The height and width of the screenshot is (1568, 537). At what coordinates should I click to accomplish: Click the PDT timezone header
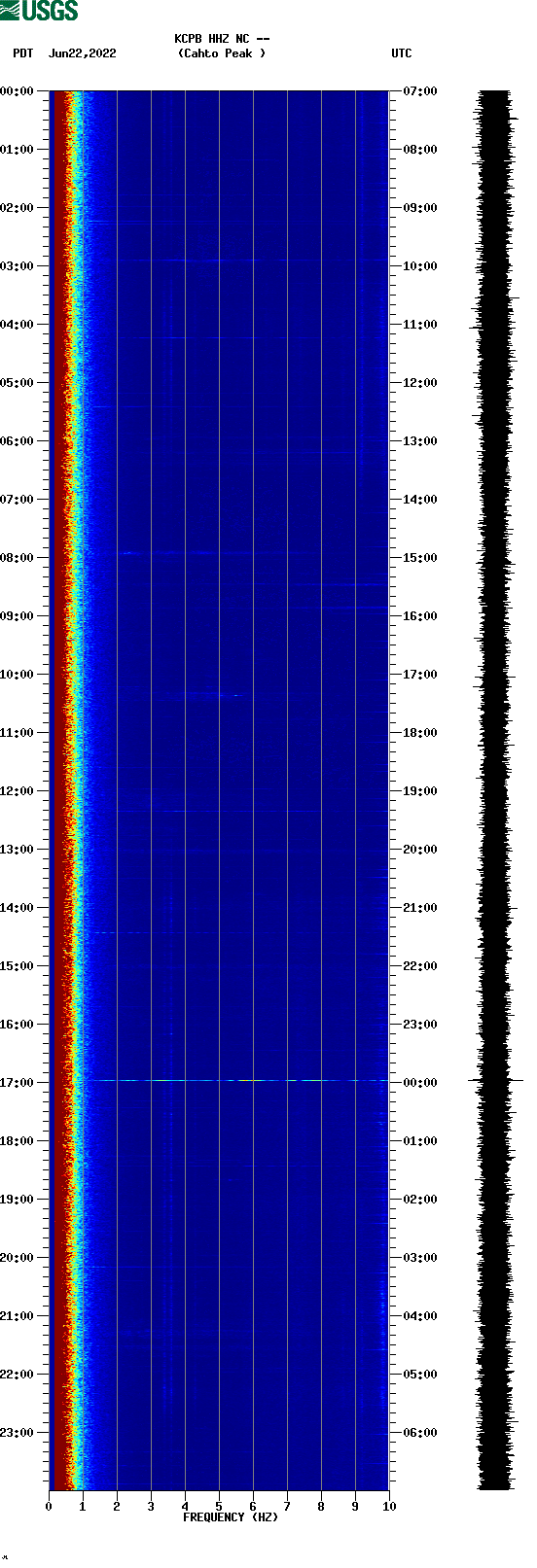coord(23,53)
